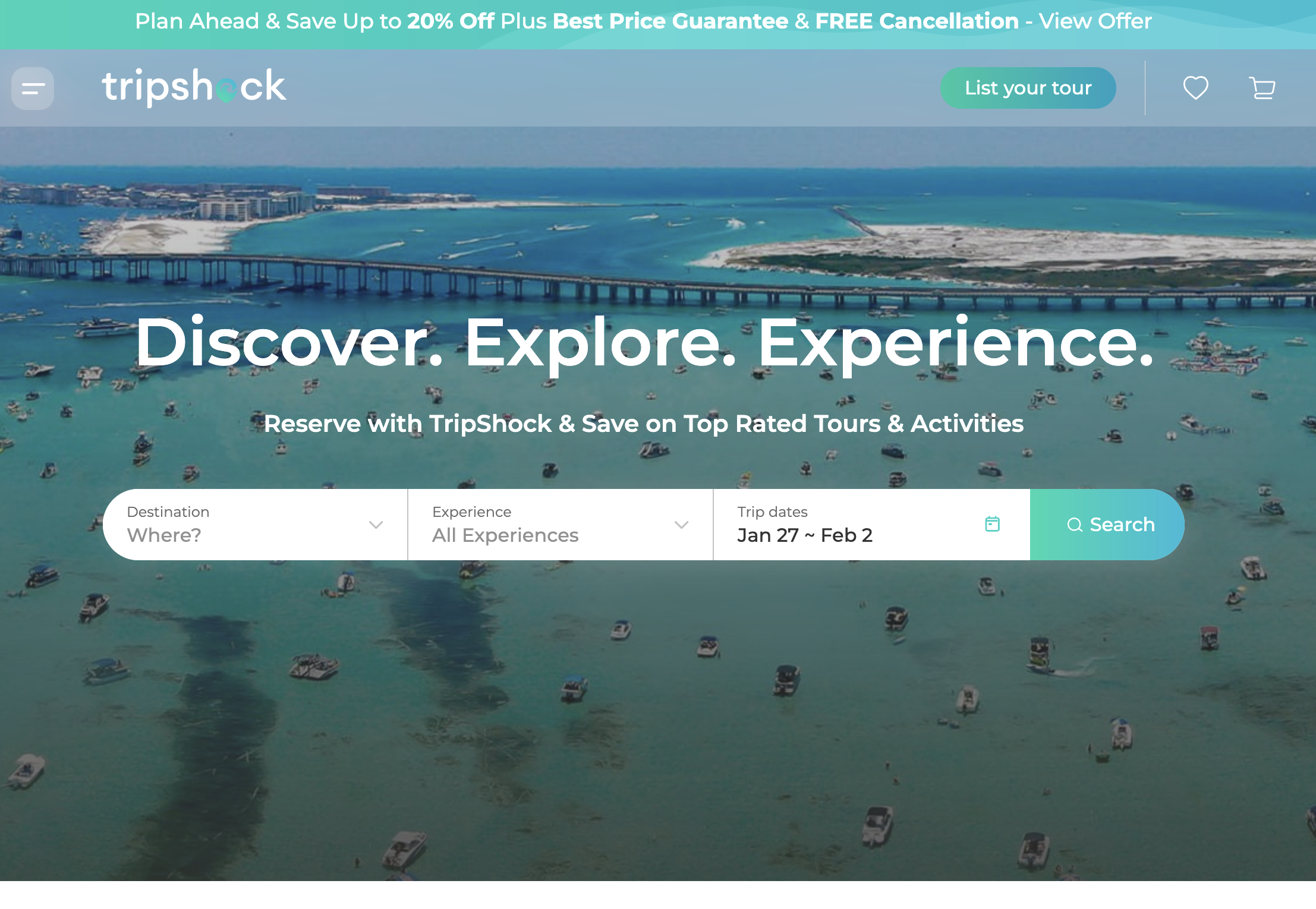Expand the Destination dropdown chevron

tap(376, 525)
